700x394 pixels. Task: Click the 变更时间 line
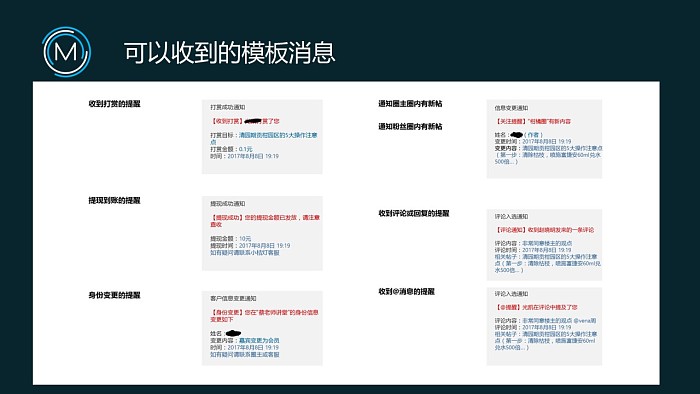point(533,141)
